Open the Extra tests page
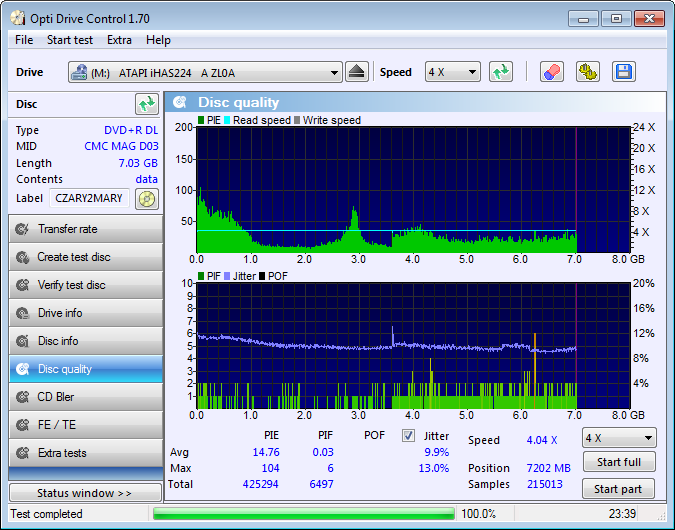Screen dimensions: 675x530 click(86, 453)
